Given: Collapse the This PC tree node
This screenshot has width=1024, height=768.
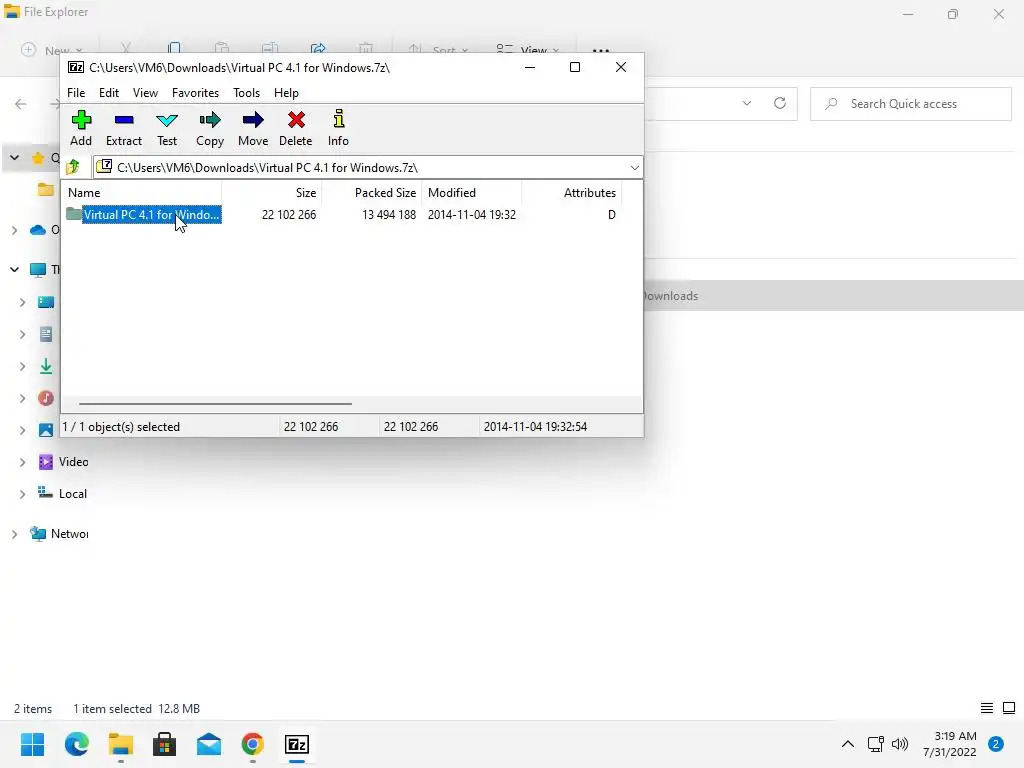Looking at the screenshot, I should (14, 269).
